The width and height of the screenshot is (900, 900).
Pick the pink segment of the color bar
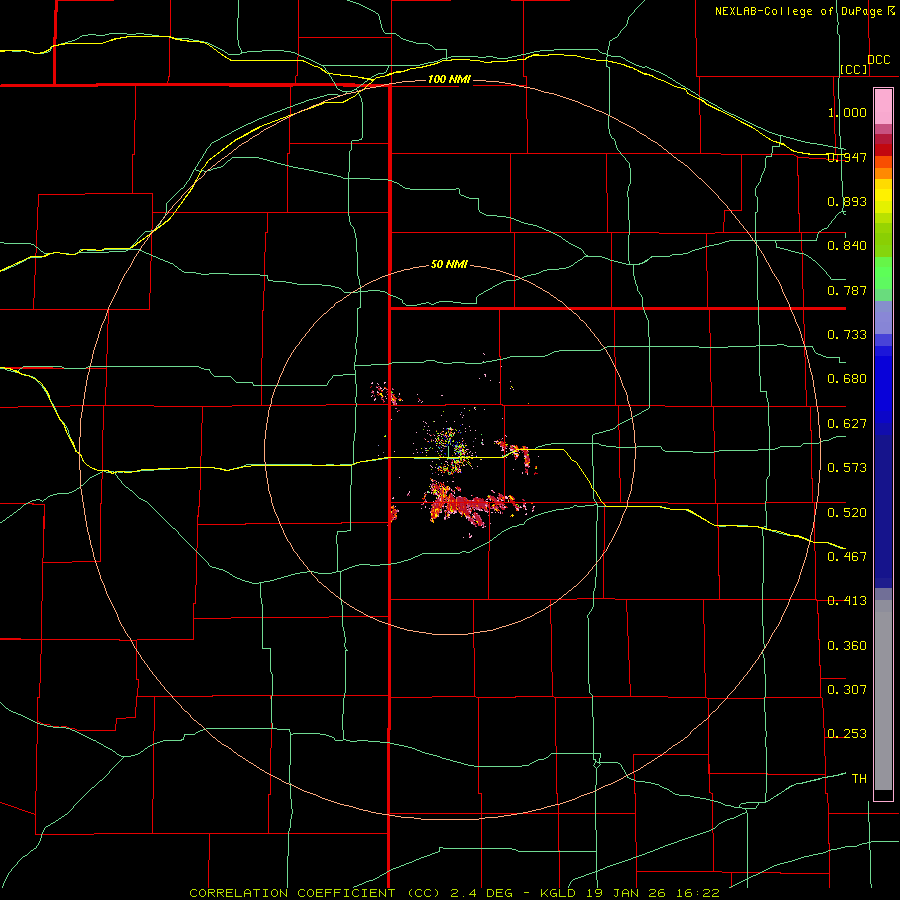click(x=883, y=107)
